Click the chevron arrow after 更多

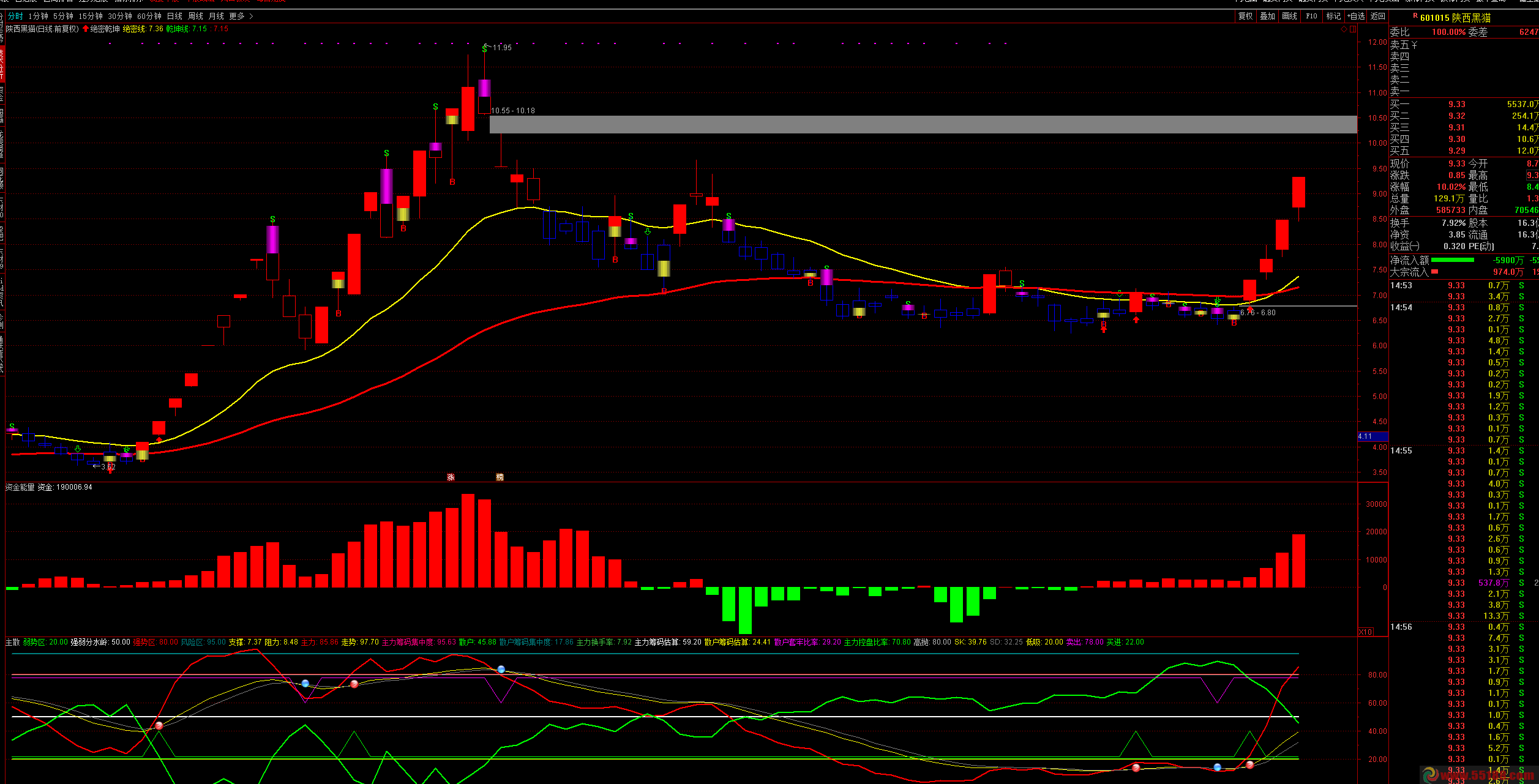[251, 16]
